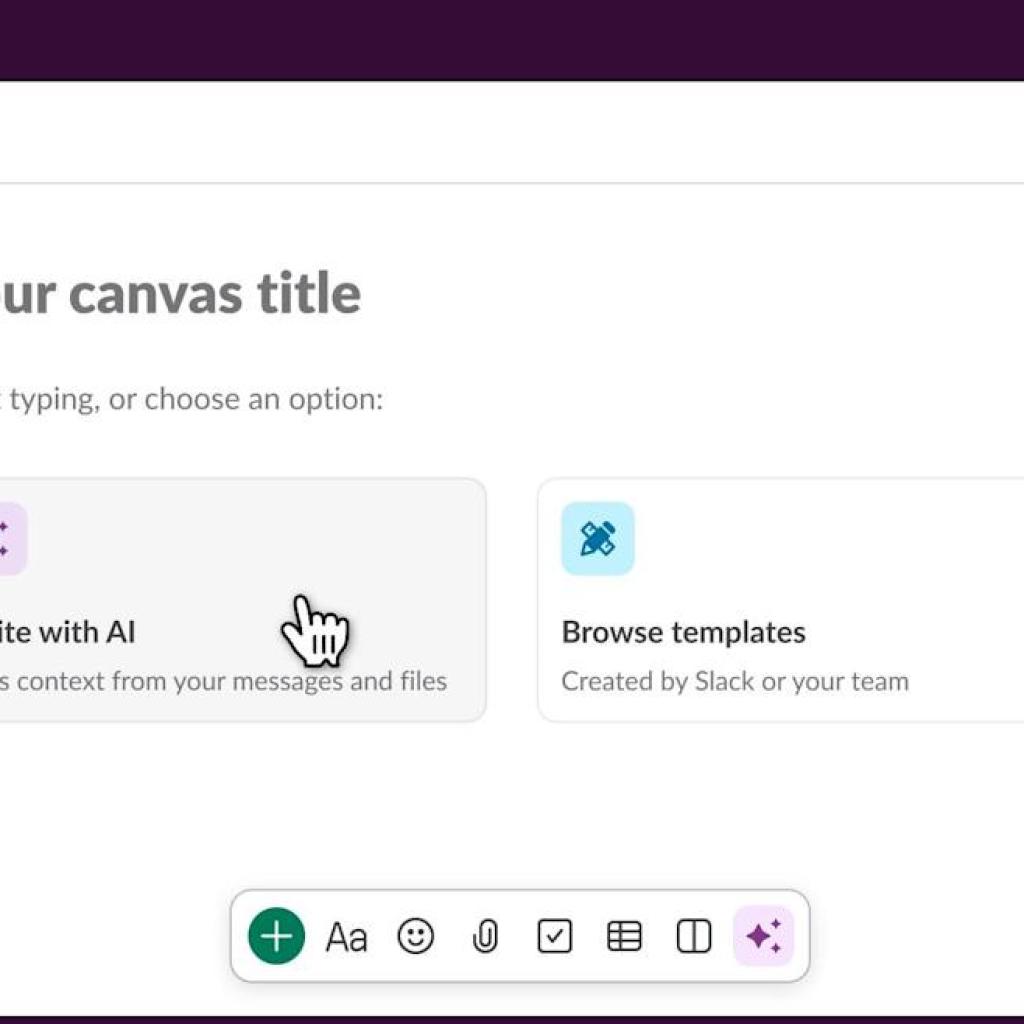This screenshot has height=1024, width=1024.
Task: Attach a file using the paperclip icon
Action: point(485,936)
